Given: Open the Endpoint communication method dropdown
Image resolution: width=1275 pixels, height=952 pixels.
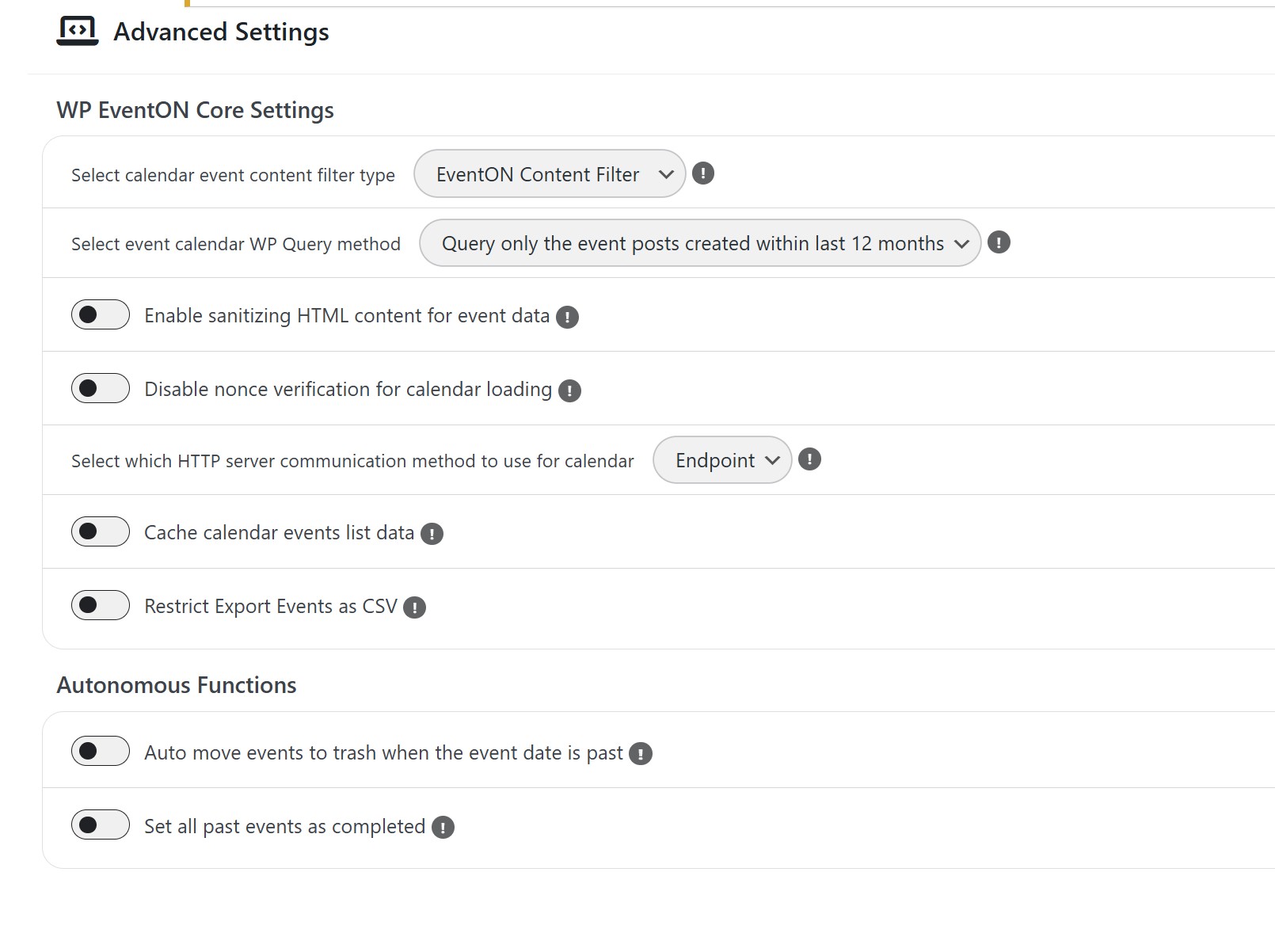Looking at the screenshot, I should [721, 460].
